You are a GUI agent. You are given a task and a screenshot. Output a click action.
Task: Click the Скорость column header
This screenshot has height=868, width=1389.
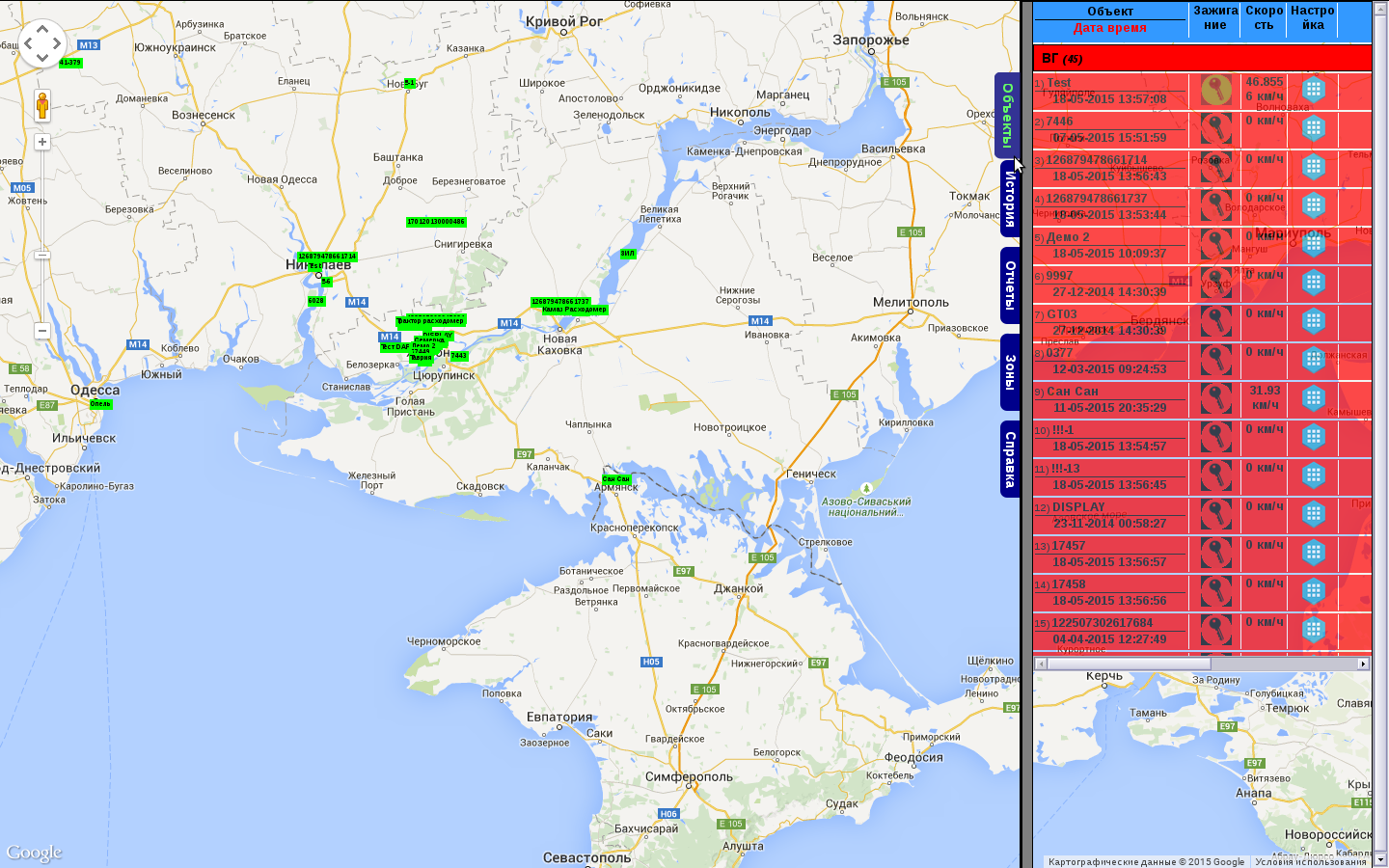(1264, 18)
